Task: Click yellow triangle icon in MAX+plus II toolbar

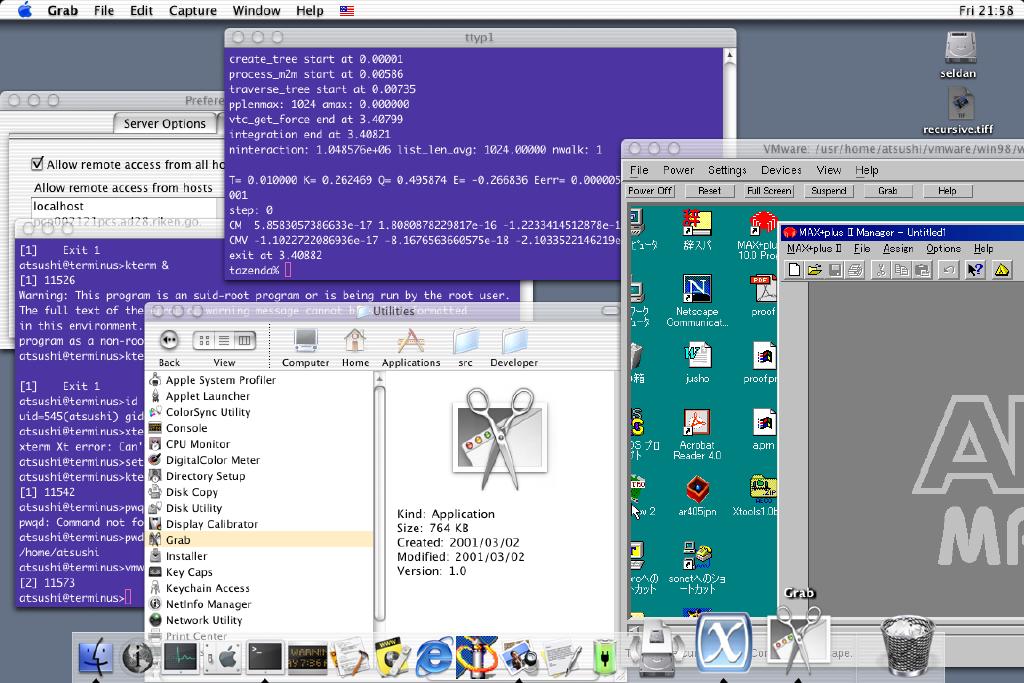Action: [1001, 270]
